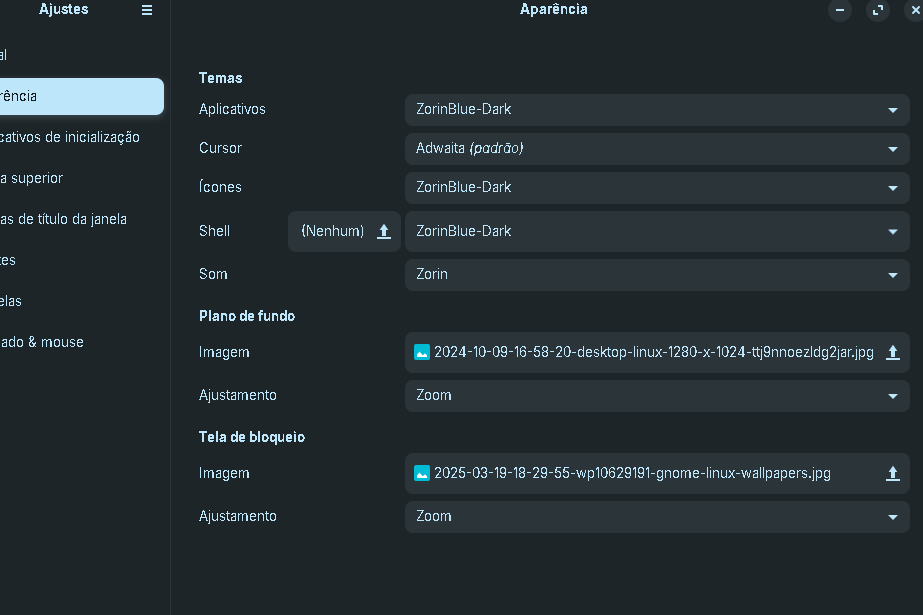Click the image file icon in Tela de bloqueio
This screenshot has width=923, height=615.
tap(421, 473)
